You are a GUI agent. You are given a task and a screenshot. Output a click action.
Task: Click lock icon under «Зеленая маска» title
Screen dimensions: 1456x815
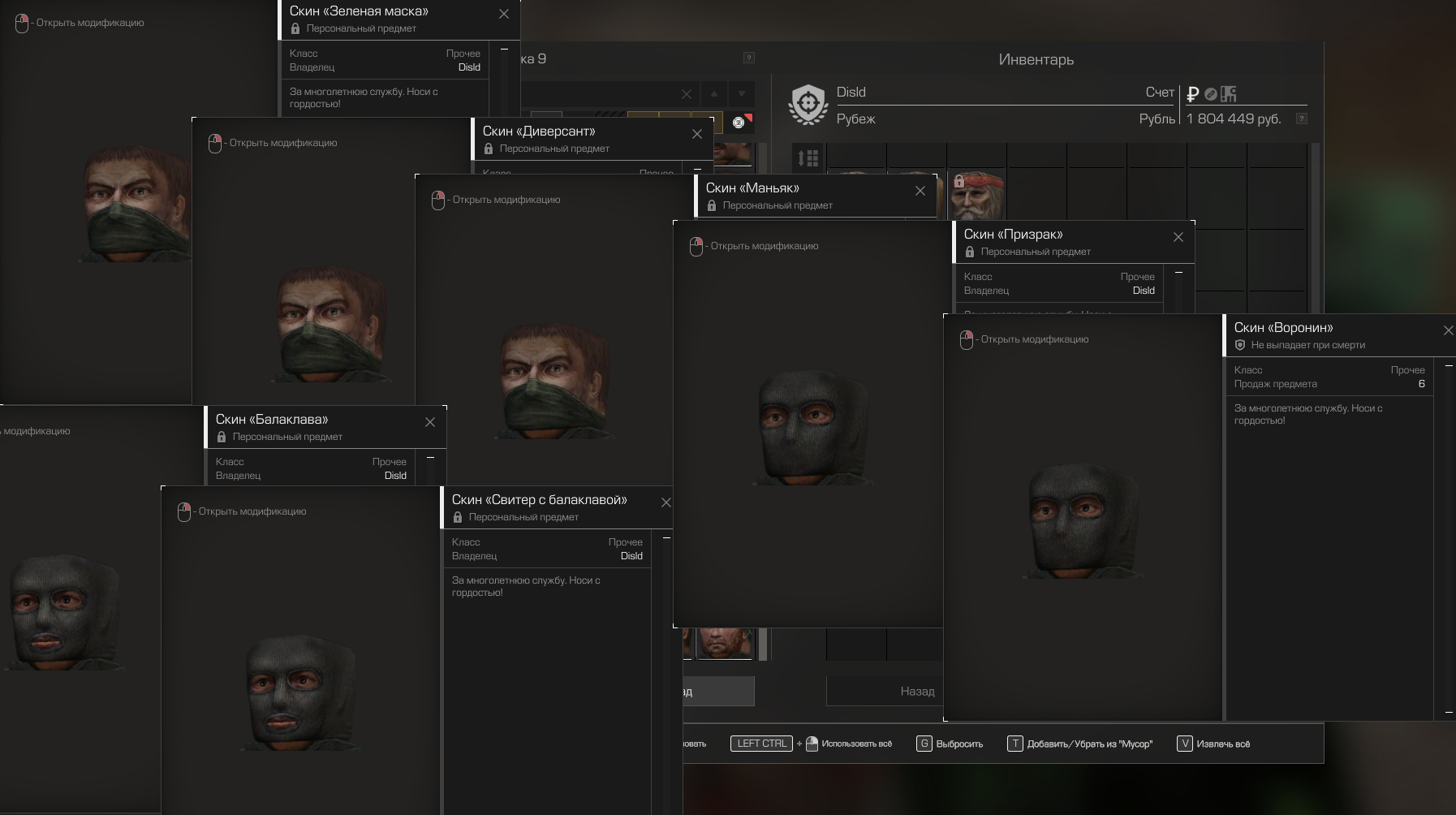(x=295, y=28)
